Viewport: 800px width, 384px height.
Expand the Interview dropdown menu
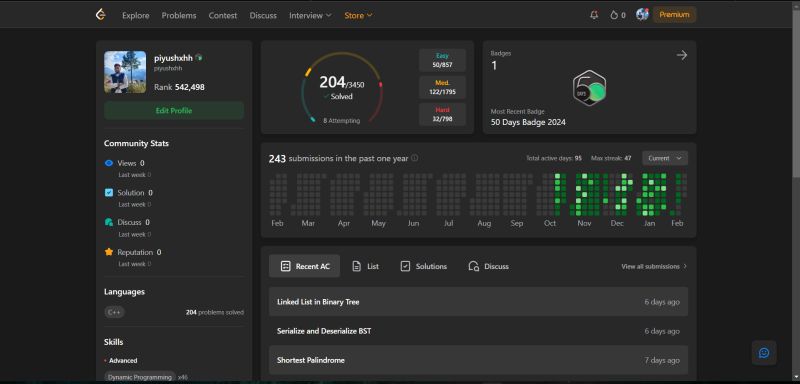pyautogui.click(x=310, y=15)
